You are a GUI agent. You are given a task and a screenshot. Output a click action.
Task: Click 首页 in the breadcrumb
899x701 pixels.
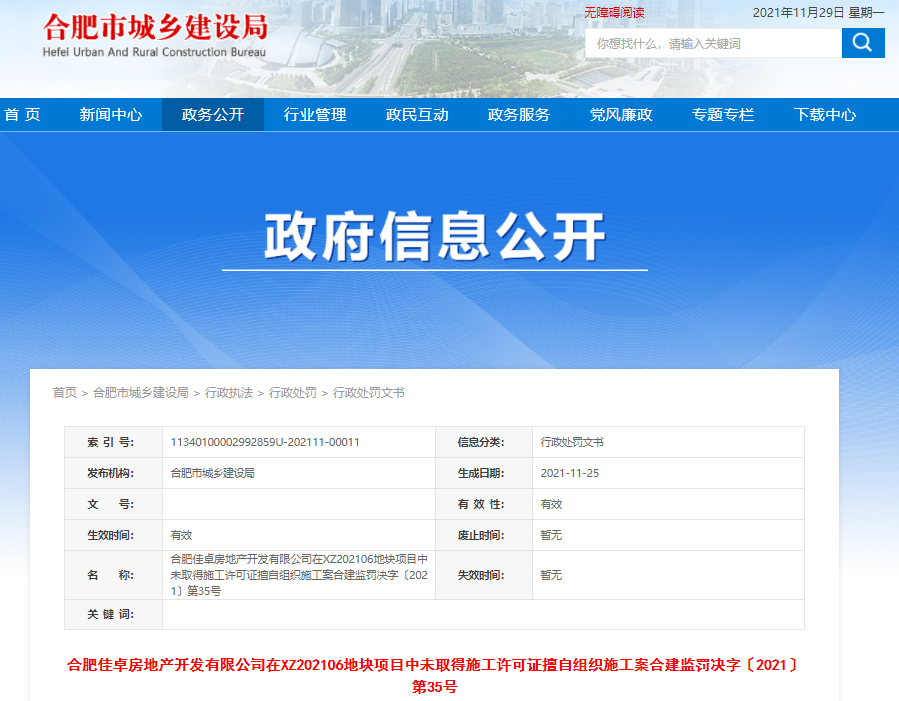click(65, 393)
